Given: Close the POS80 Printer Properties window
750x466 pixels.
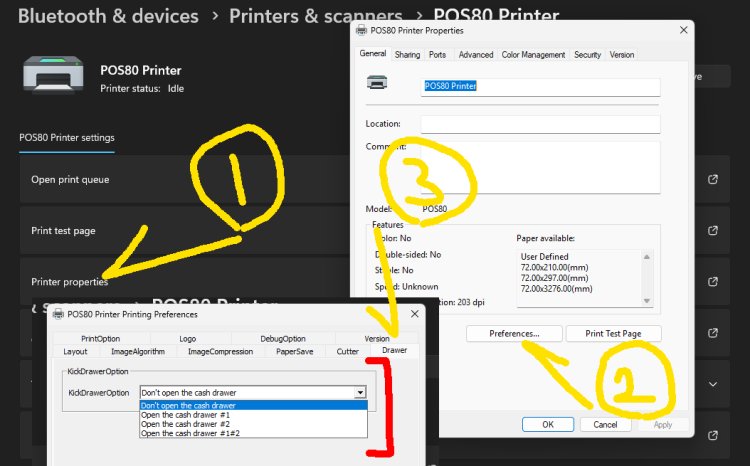Looking at the screenshot, I should 684,30.
